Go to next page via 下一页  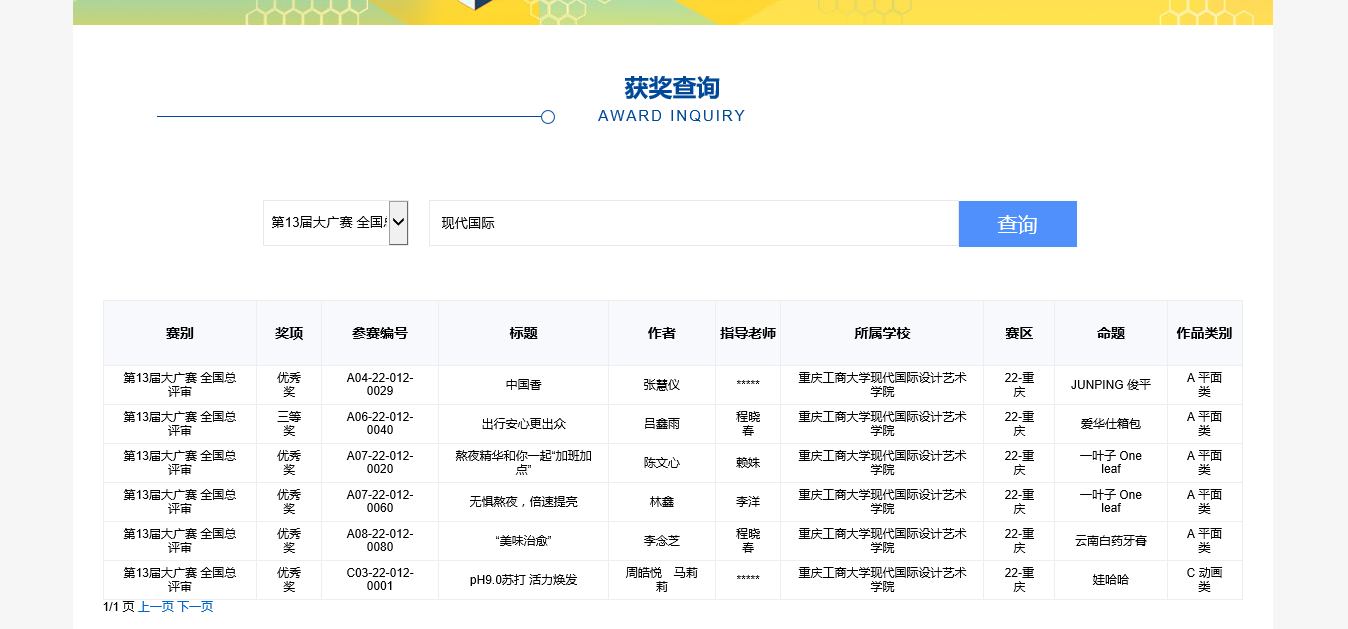(x=195, y=607)
